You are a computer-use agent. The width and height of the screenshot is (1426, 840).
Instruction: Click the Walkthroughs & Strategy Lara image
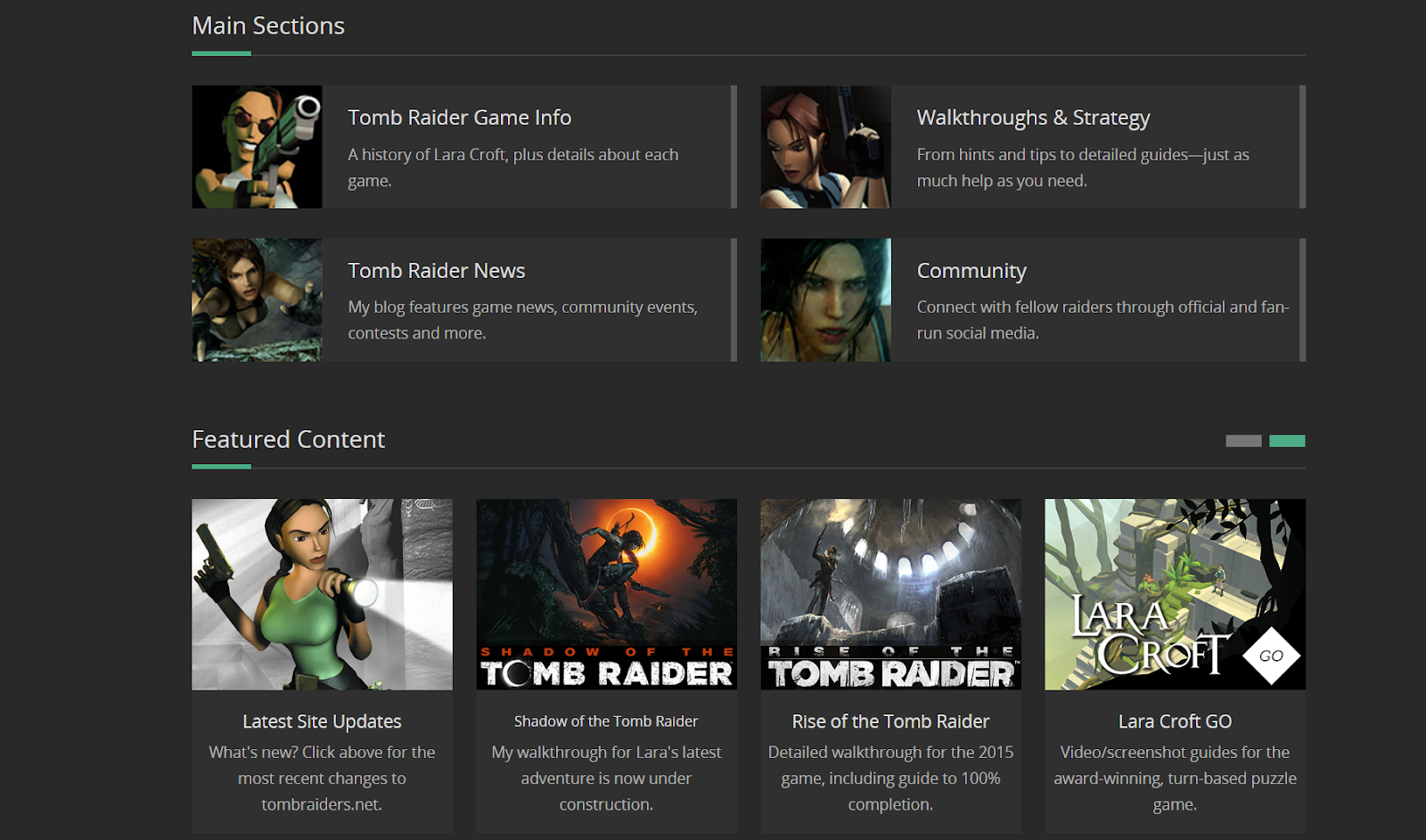click(825, 147)
